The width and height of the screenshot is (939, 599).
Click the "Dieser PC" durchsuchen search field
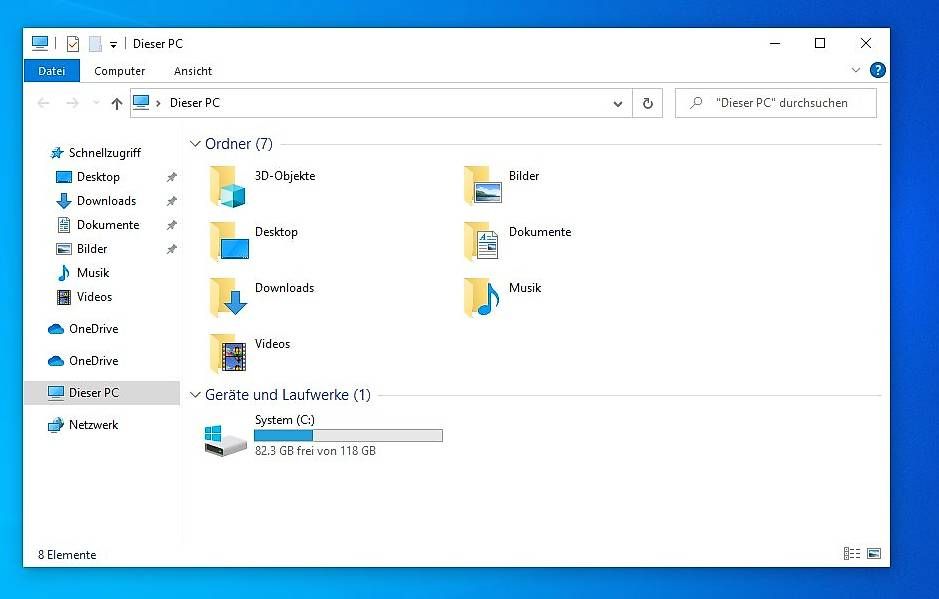coord(776,103)
